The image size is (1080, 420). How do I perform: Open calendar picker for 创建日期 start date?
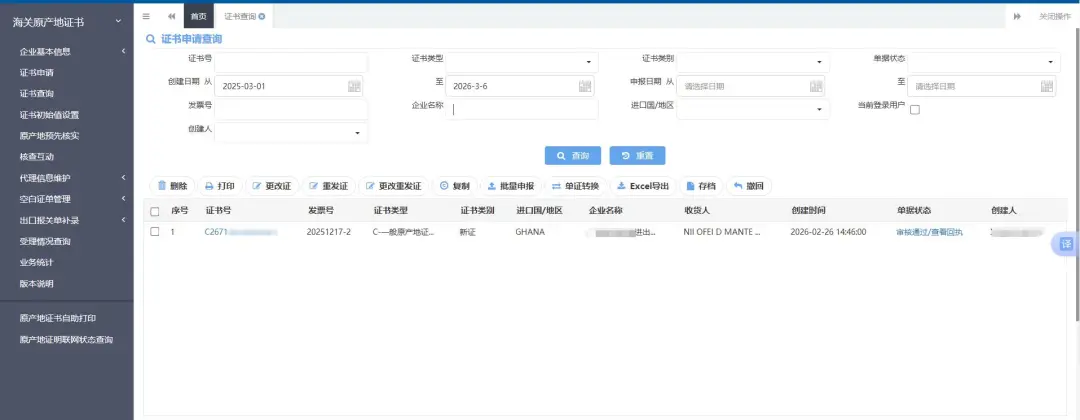[x=354, y=86]
